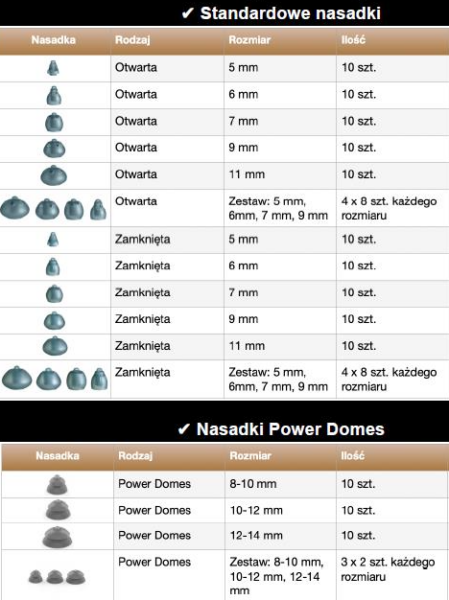Select the Otwarta four-dome set image
Image resolution: width=449 pixels, height=600 pixels.
(x=53, y=209)
